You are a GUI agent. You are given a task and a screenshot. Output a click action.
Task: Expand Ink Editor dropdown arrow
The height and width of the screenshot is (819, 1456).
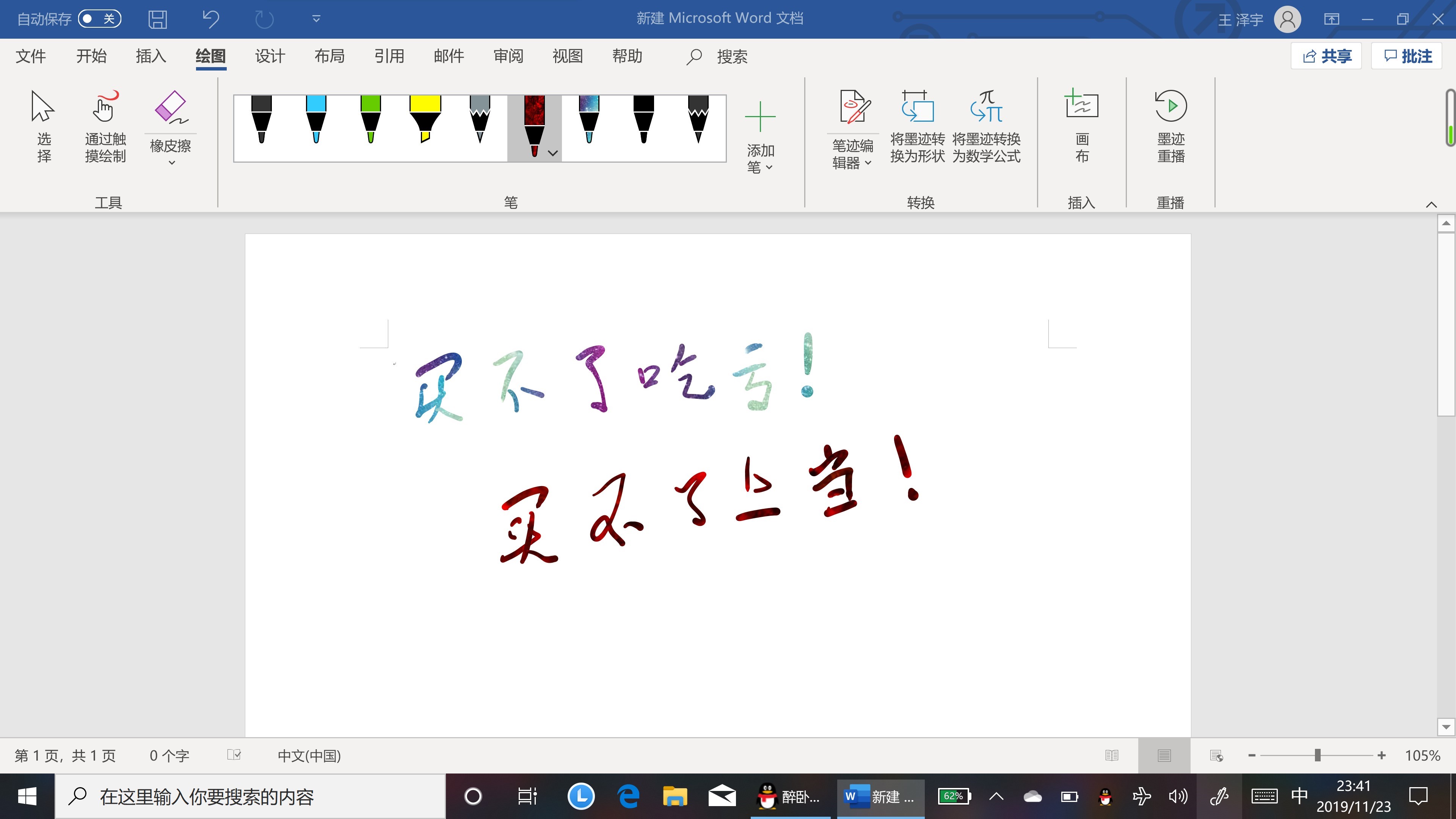coord(868,163)
